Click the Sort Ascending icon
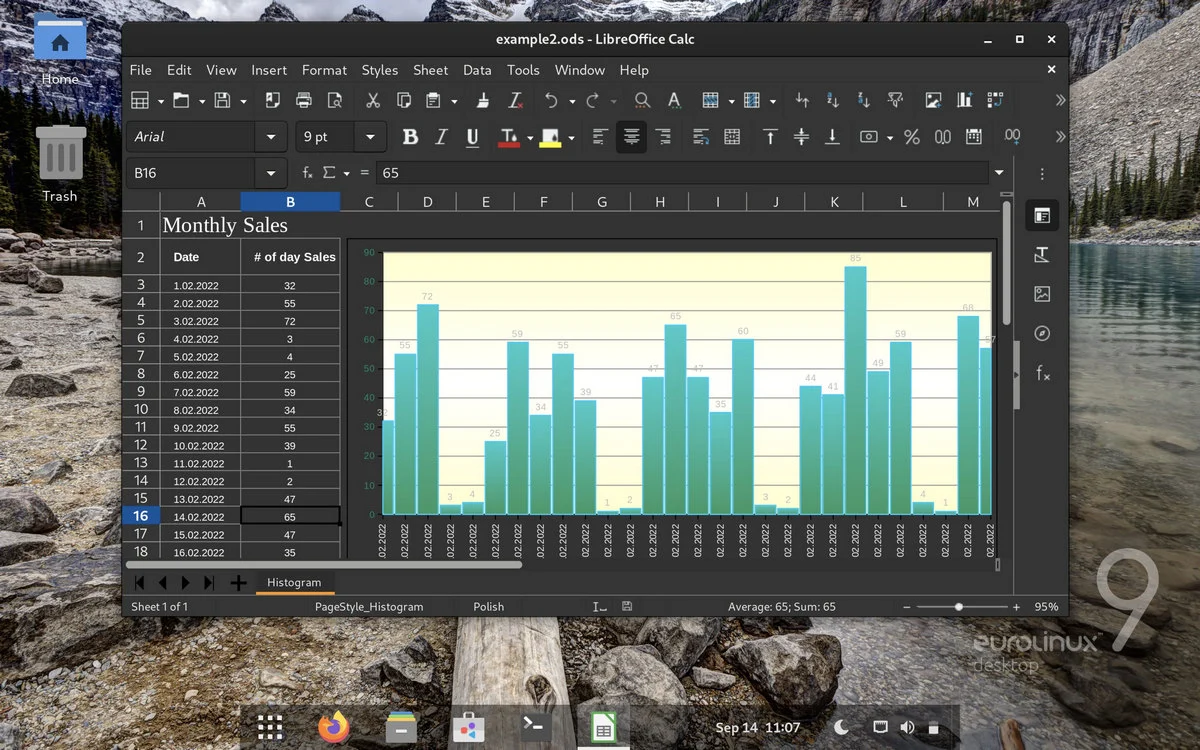Viewport: 1200px width, 750px height. pos(832,100)
